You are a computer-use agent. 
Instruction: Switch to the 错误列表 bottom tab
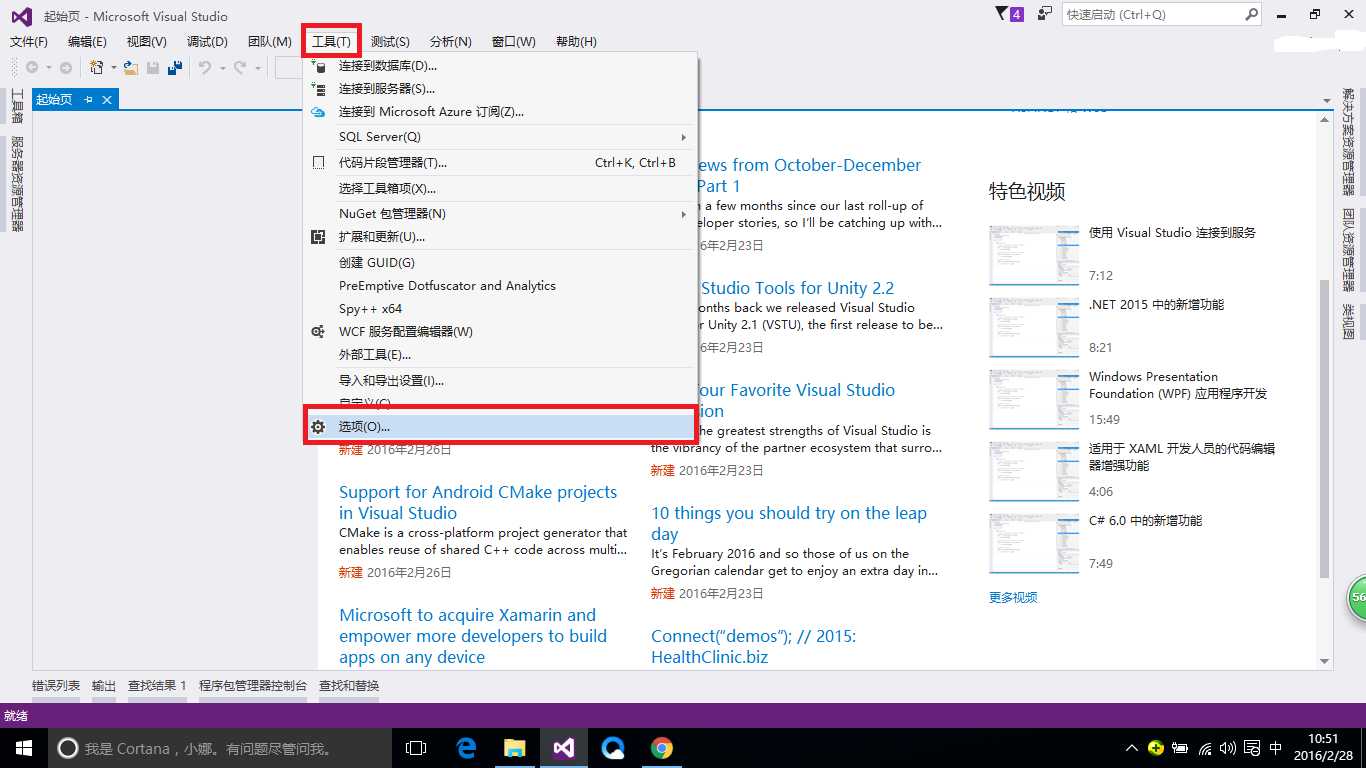[56, 686]
